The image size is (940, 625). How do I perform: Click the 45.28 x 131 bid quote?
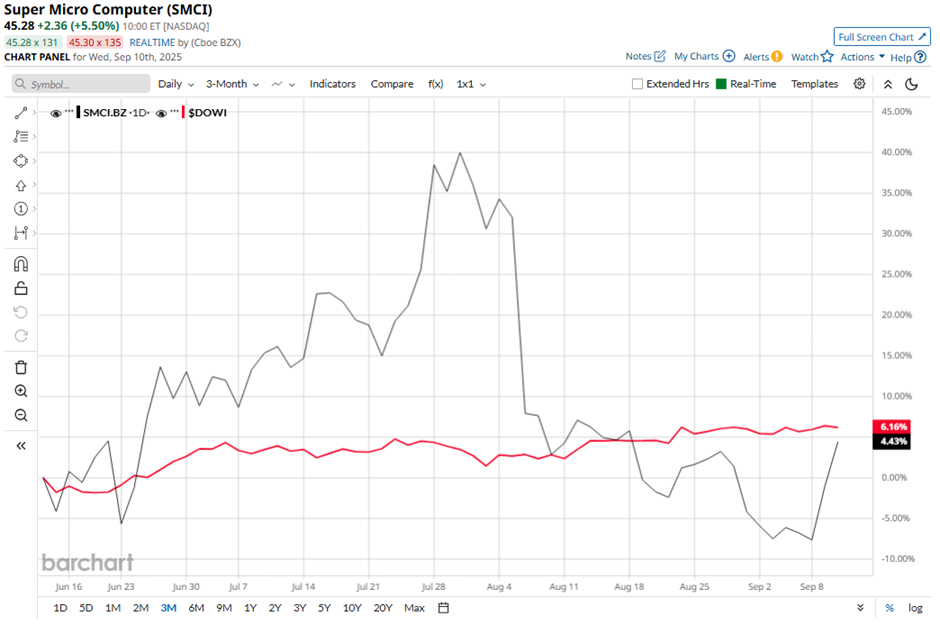[32, 43]
